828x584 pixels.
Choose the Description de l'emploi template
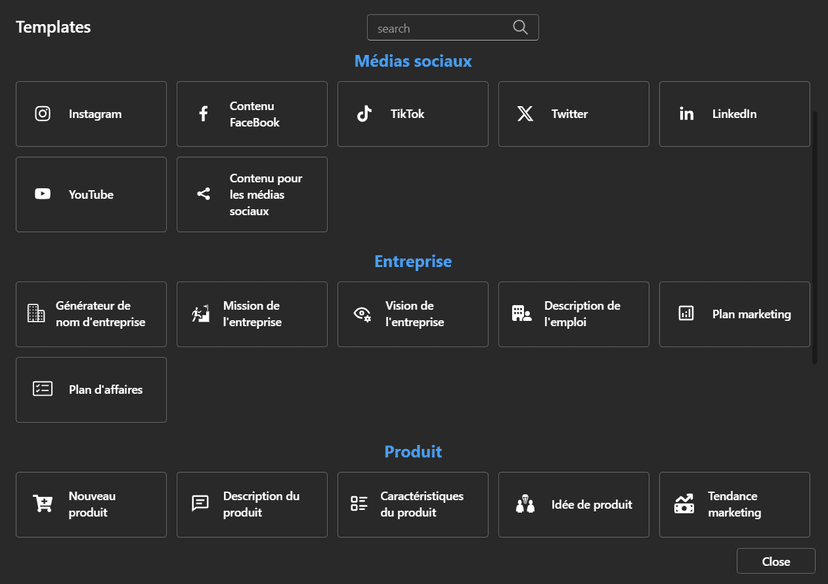573,314
